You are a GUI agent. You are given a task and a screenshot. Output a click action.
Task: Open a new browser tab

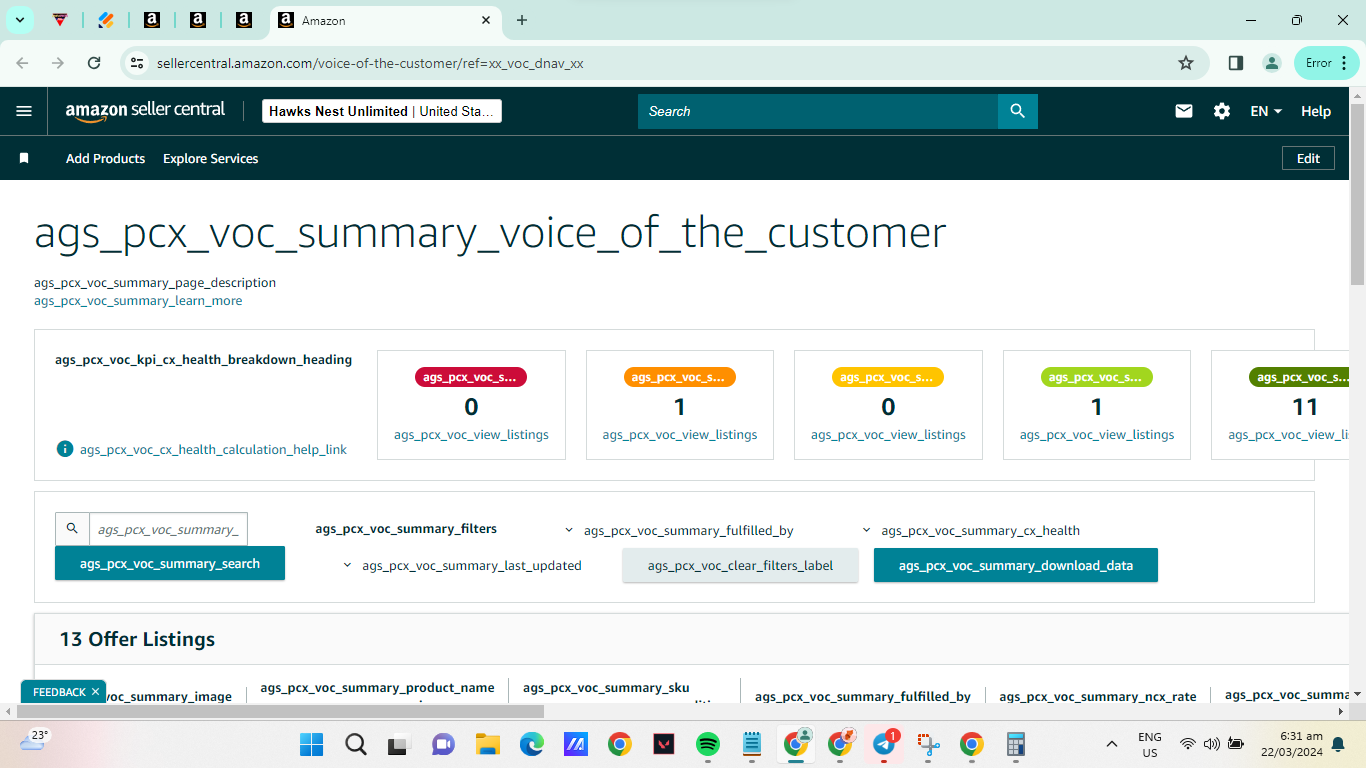pos(522,20)
